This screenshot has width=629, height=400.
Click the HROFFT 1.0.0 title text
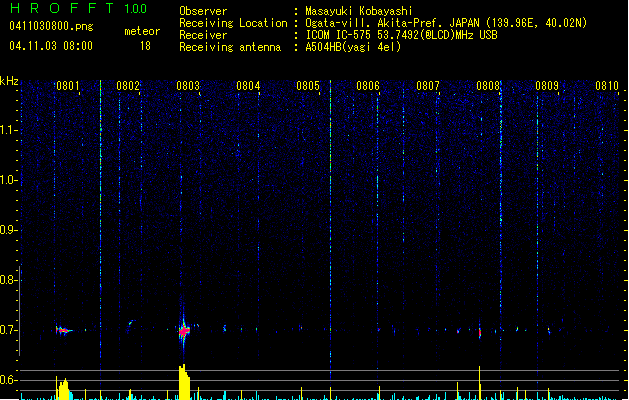point(79,8)
